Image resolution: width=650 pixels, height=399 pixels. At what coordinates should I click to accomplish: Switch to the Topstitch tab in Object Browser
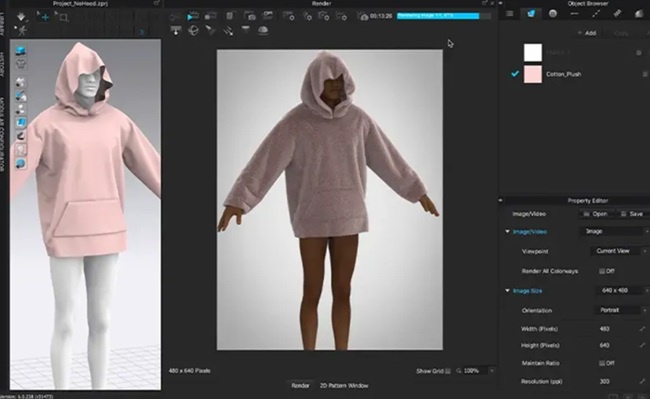pyautogui.click(x=596, y=14)
